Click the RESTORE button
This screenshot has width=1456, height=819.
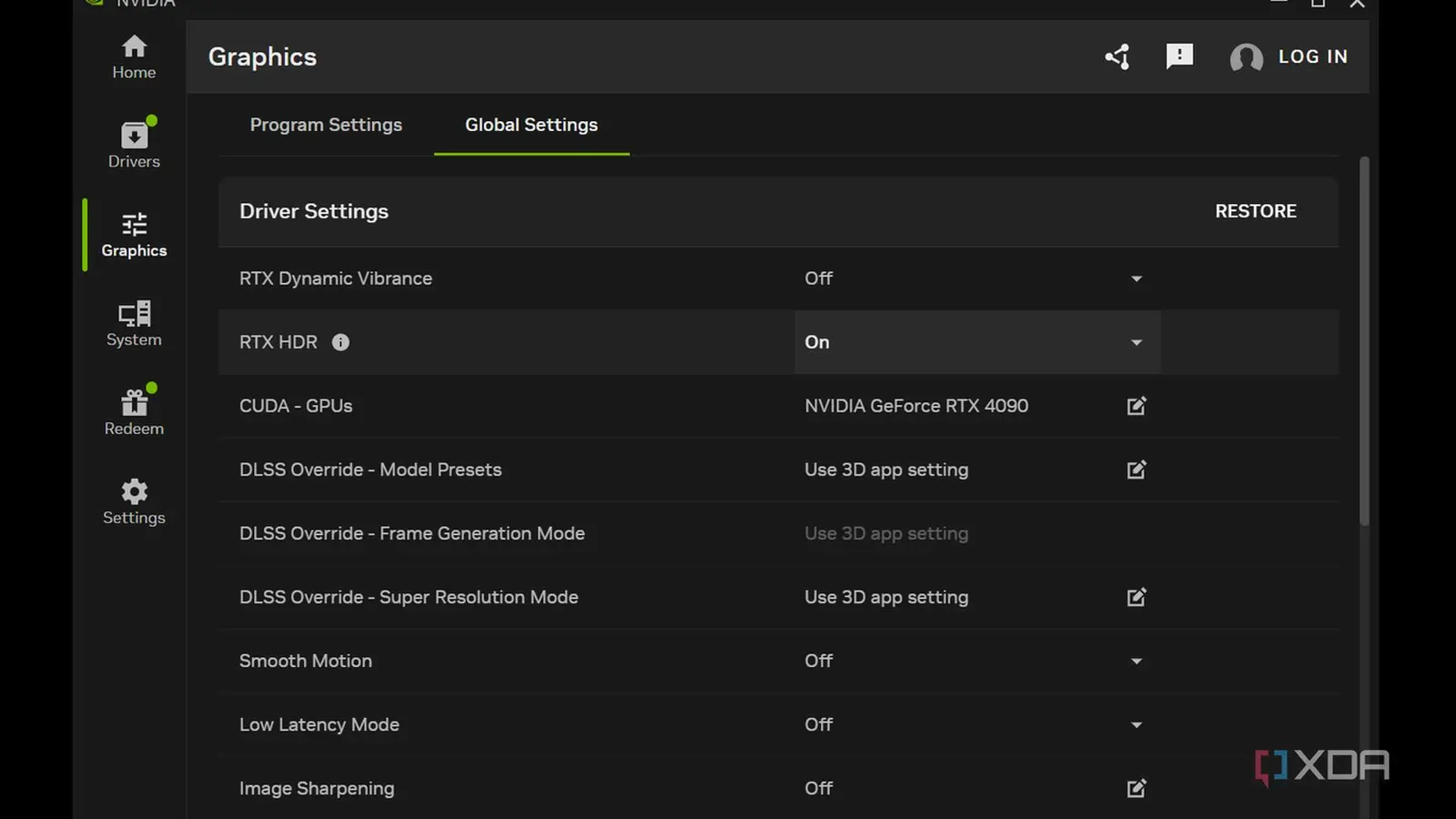pyautogui.click(x=1256, y=211)
